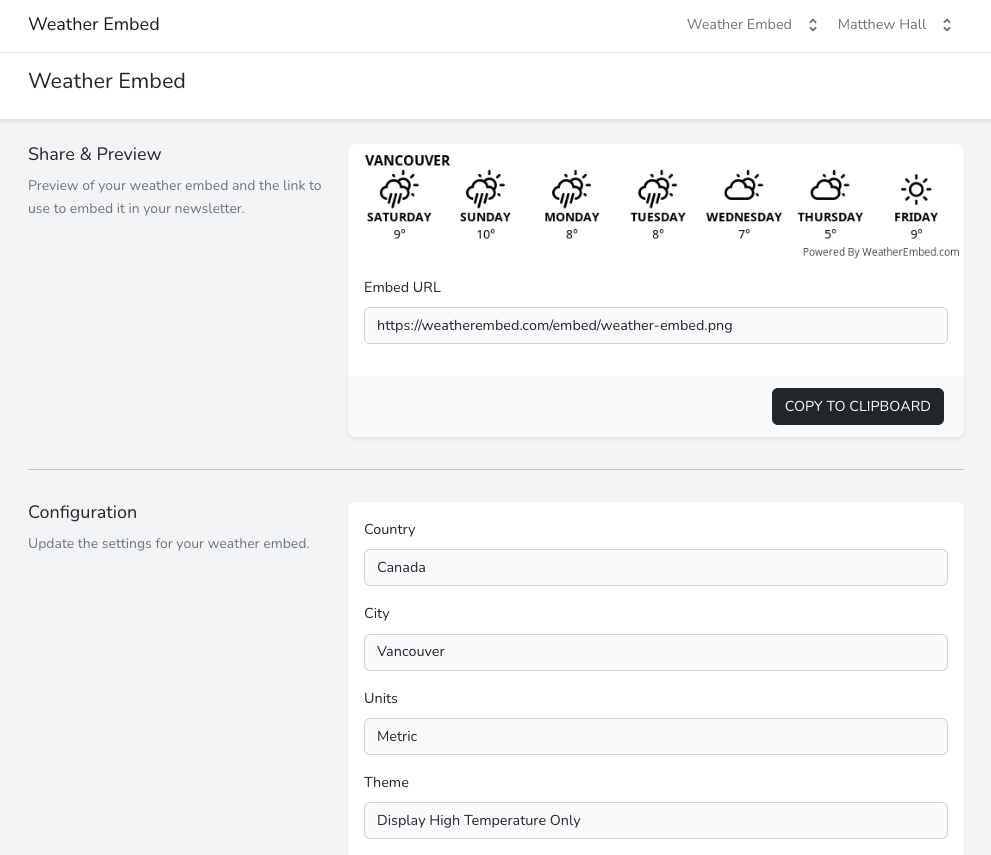Click the Vancouver heading in preview
Screen dimensions: 991x855
click(407, 160)
